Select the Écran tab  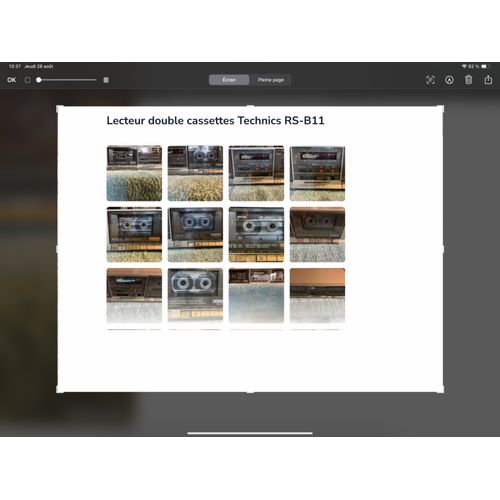[x=229, y=80]
